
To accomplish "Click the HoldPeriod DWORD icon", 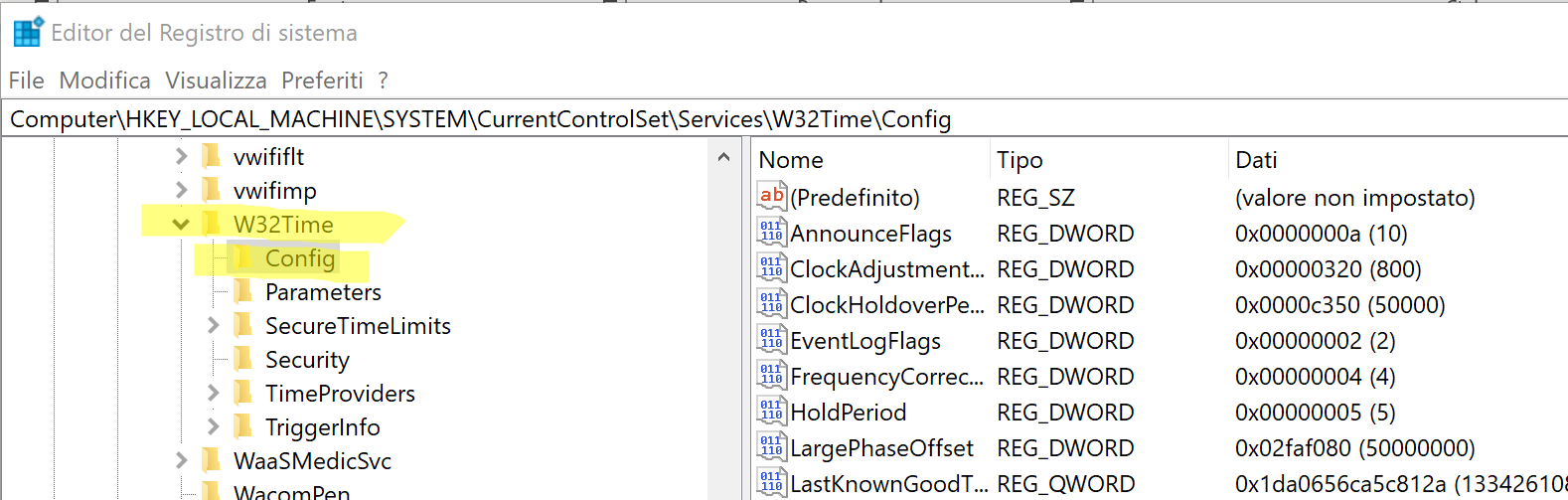I will pos(771,412).
